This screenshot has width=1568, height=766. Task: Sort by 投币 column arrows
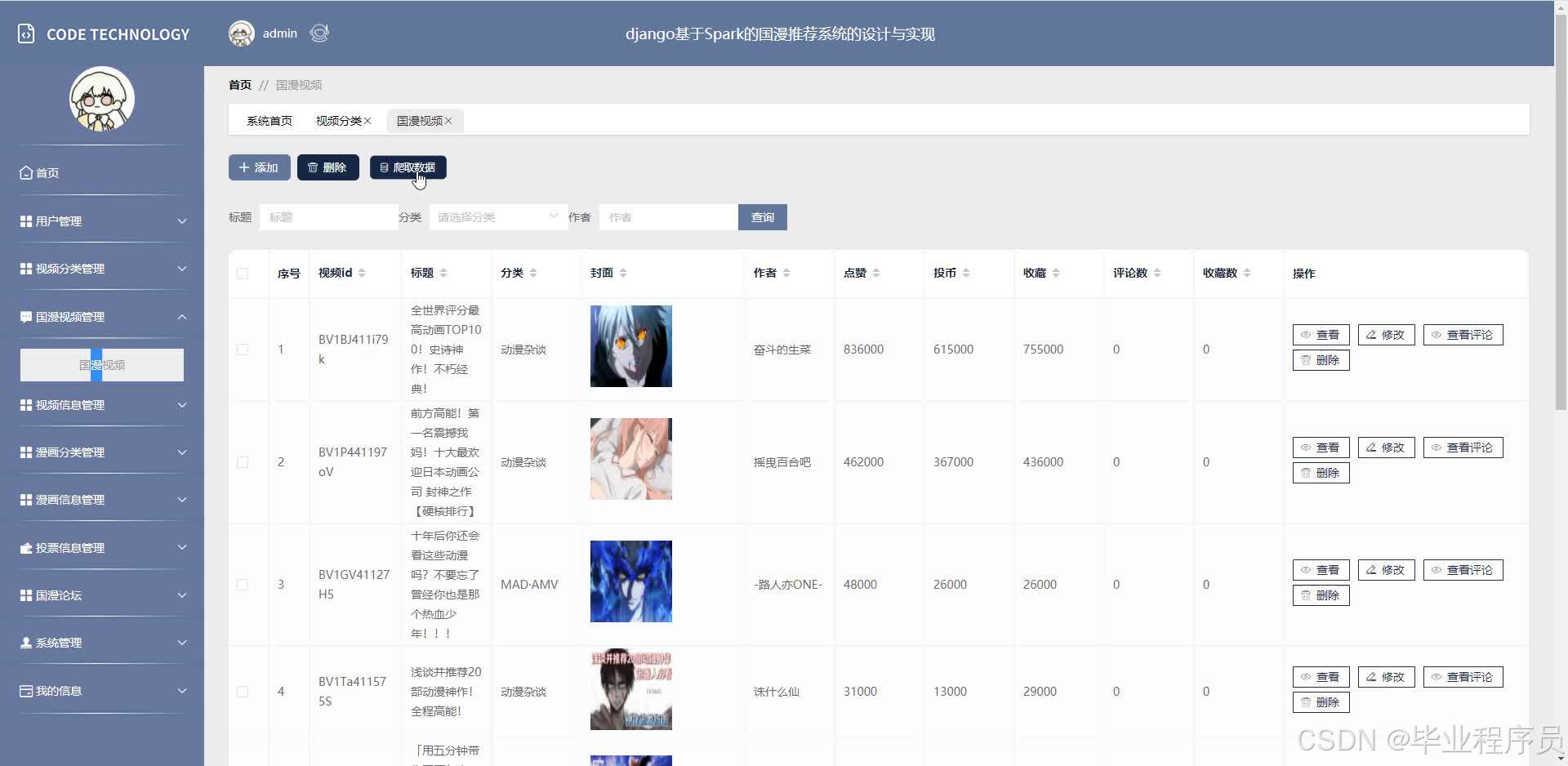click(x=966, y=273)
